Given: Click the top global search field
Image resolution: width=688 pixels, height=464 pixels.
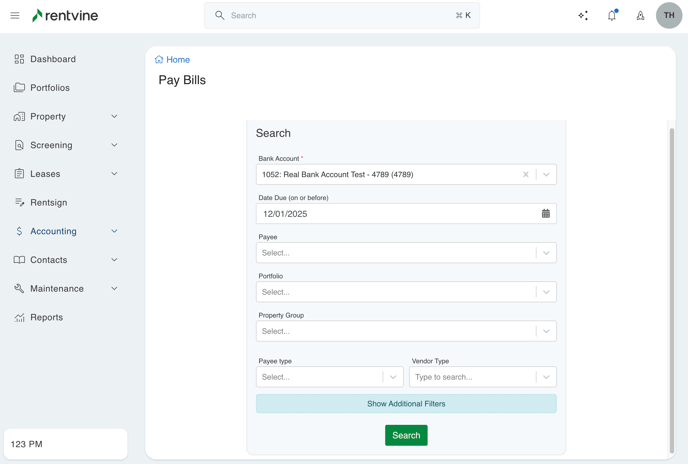Looking at the screenshot, I should (342, 16).
